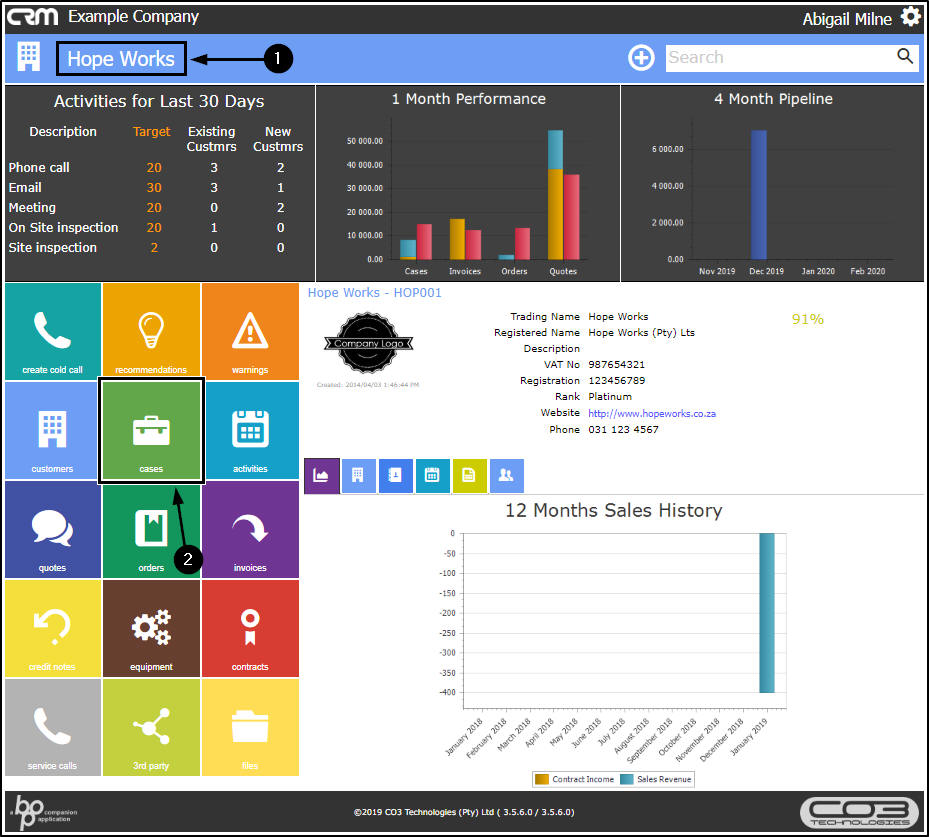Click the Site inspection row label

pyautogui.click(x=53, y=248)
